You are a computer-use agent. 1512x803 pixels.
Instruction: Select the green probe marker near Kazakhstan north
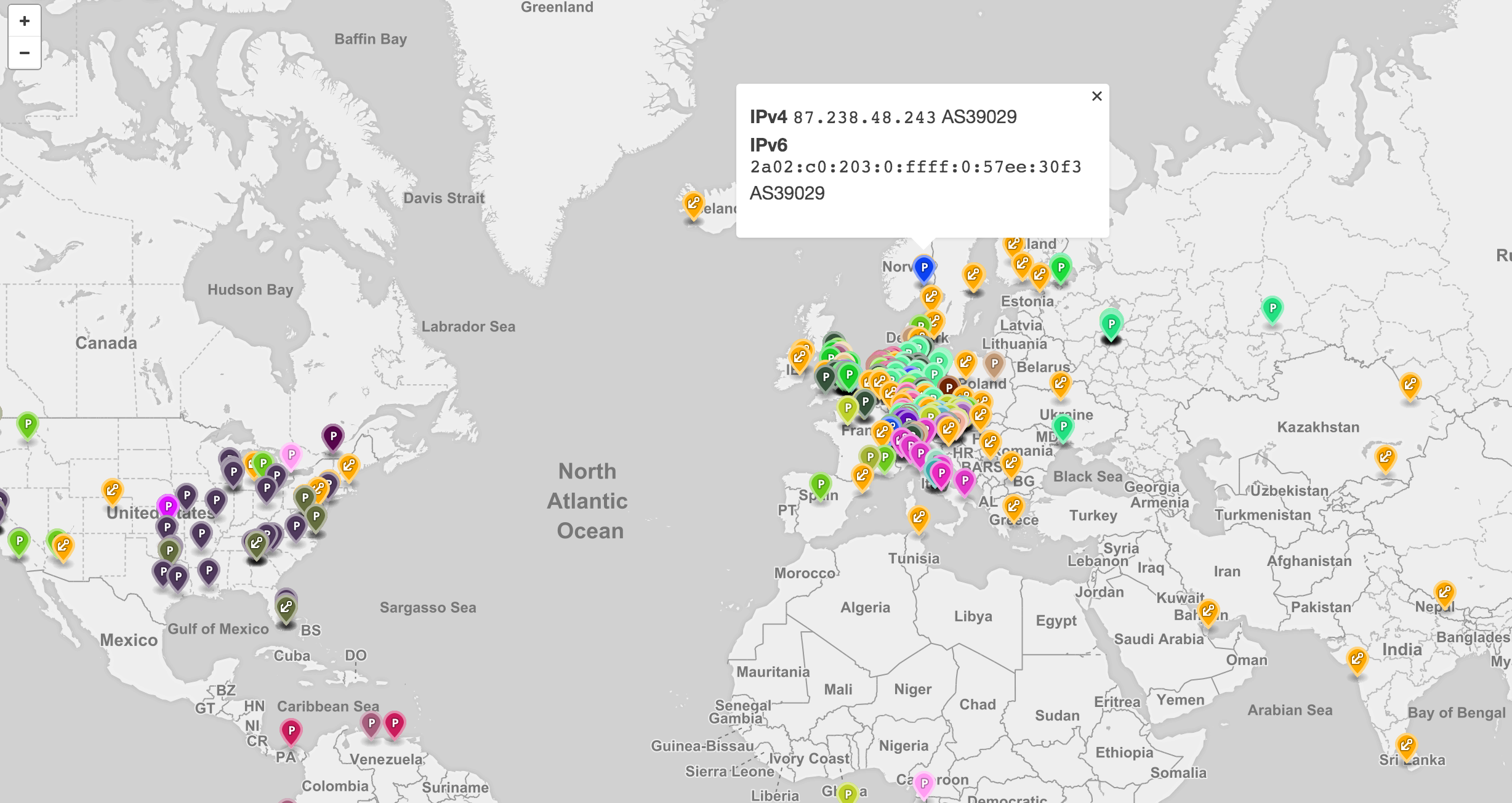click(1272, 309)
